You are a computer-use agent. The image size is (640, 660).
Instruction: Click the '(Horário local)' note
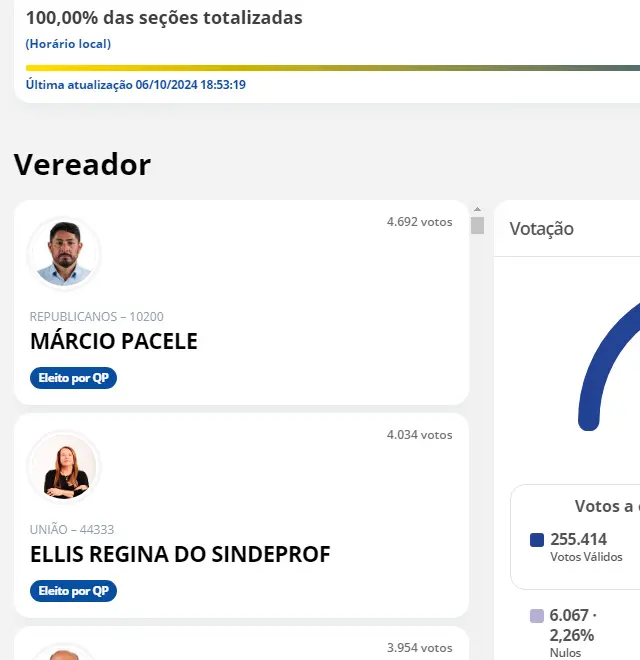[68, 44]
